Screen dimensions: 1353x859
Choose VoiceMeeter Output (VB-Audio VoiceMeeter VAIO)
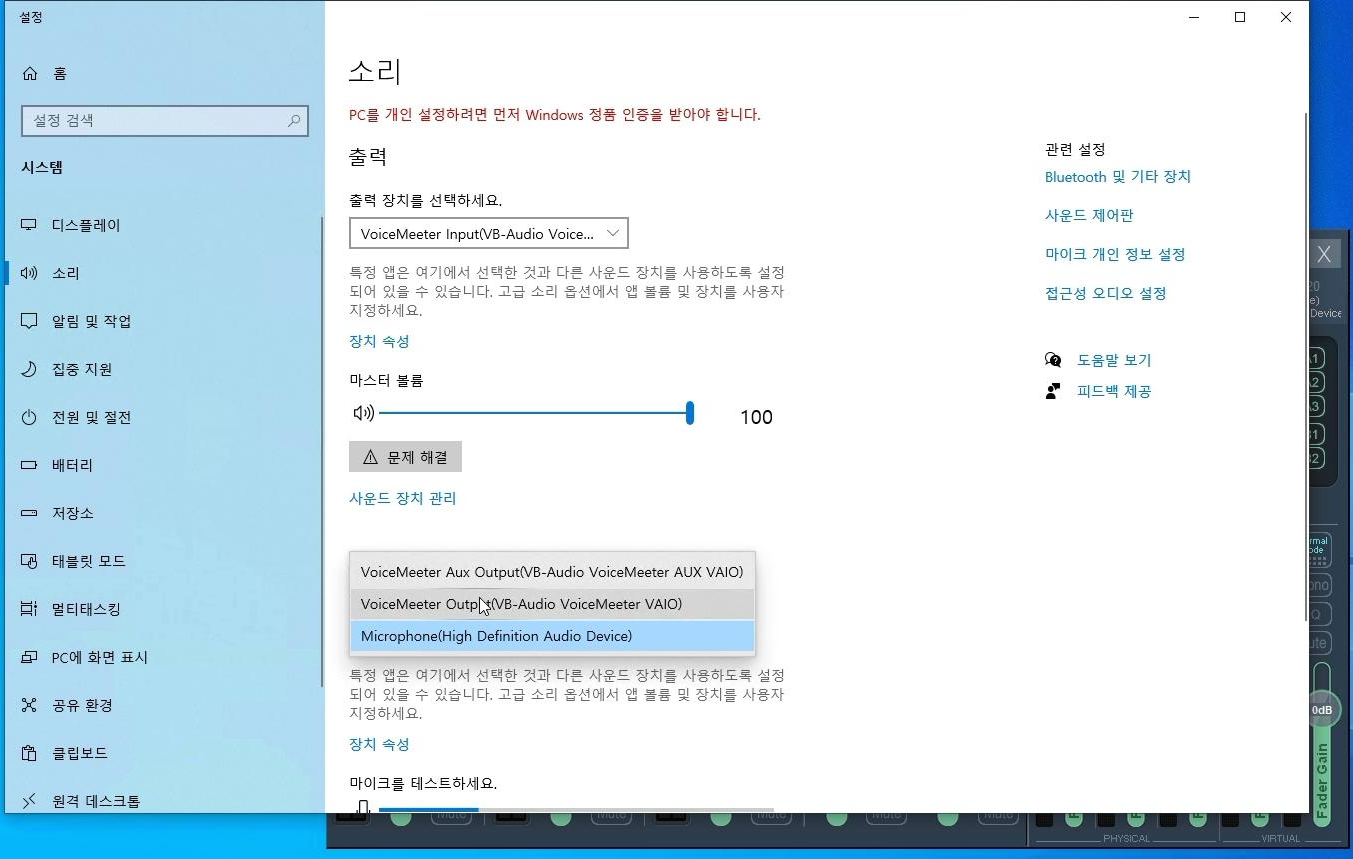tap(552, 604)
